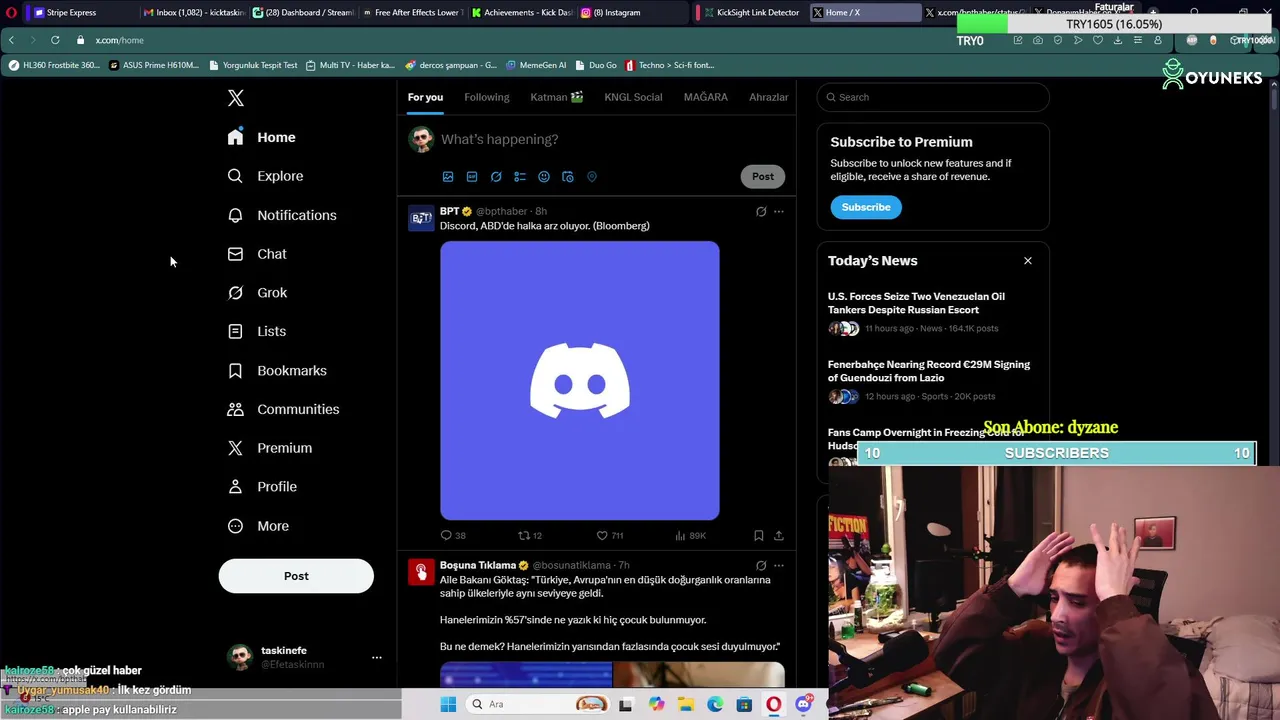Click the X logo in sidebar
1280x720 pixels.
point(236,98)
